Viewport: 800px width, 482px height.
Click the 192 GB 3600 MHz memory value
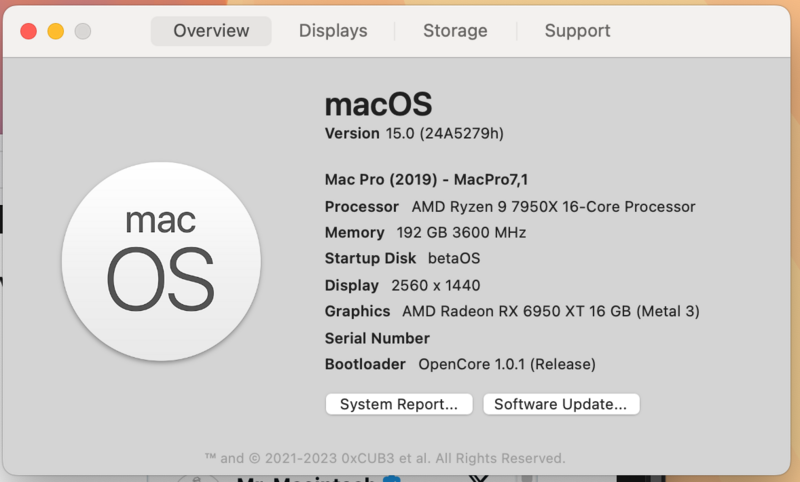click(x=461, y=233)
